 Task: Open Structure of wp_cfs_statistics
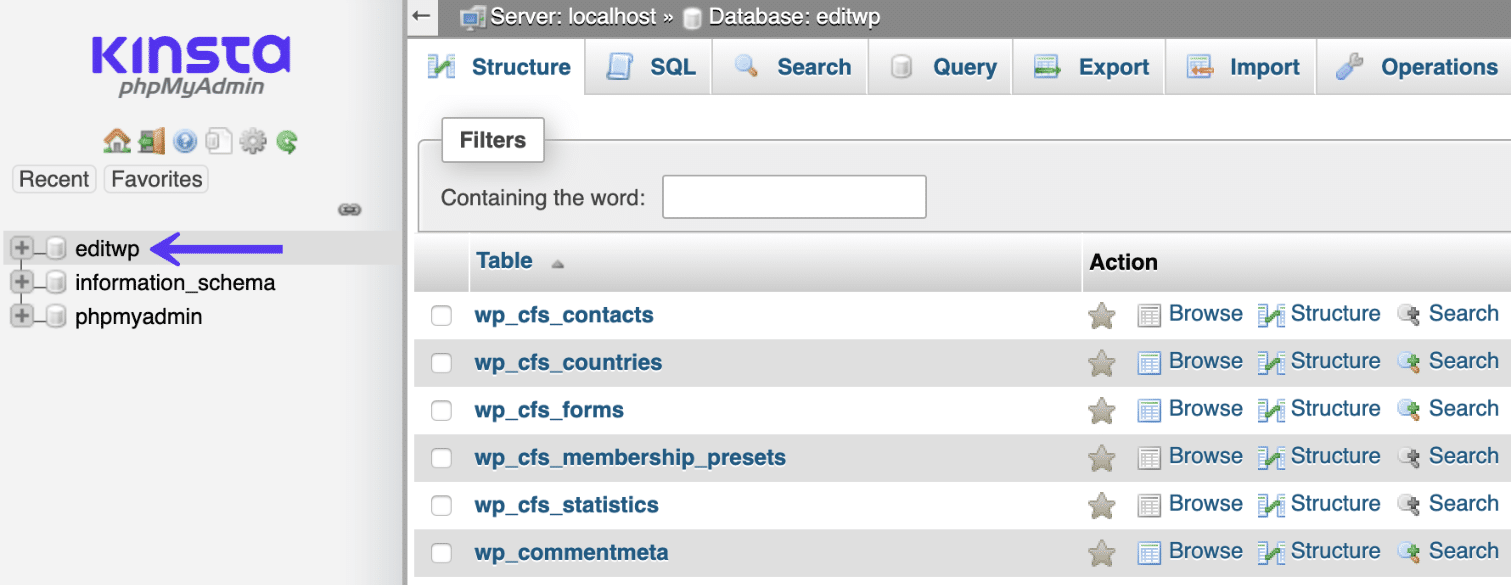[x=1334, y=504]
